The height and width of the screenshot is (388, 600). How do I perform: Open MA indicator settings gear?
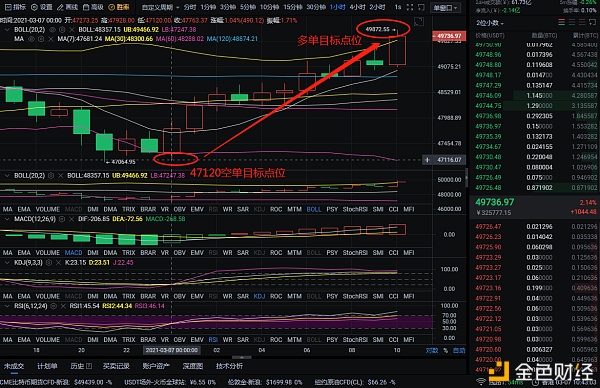(x=41, y=39)
